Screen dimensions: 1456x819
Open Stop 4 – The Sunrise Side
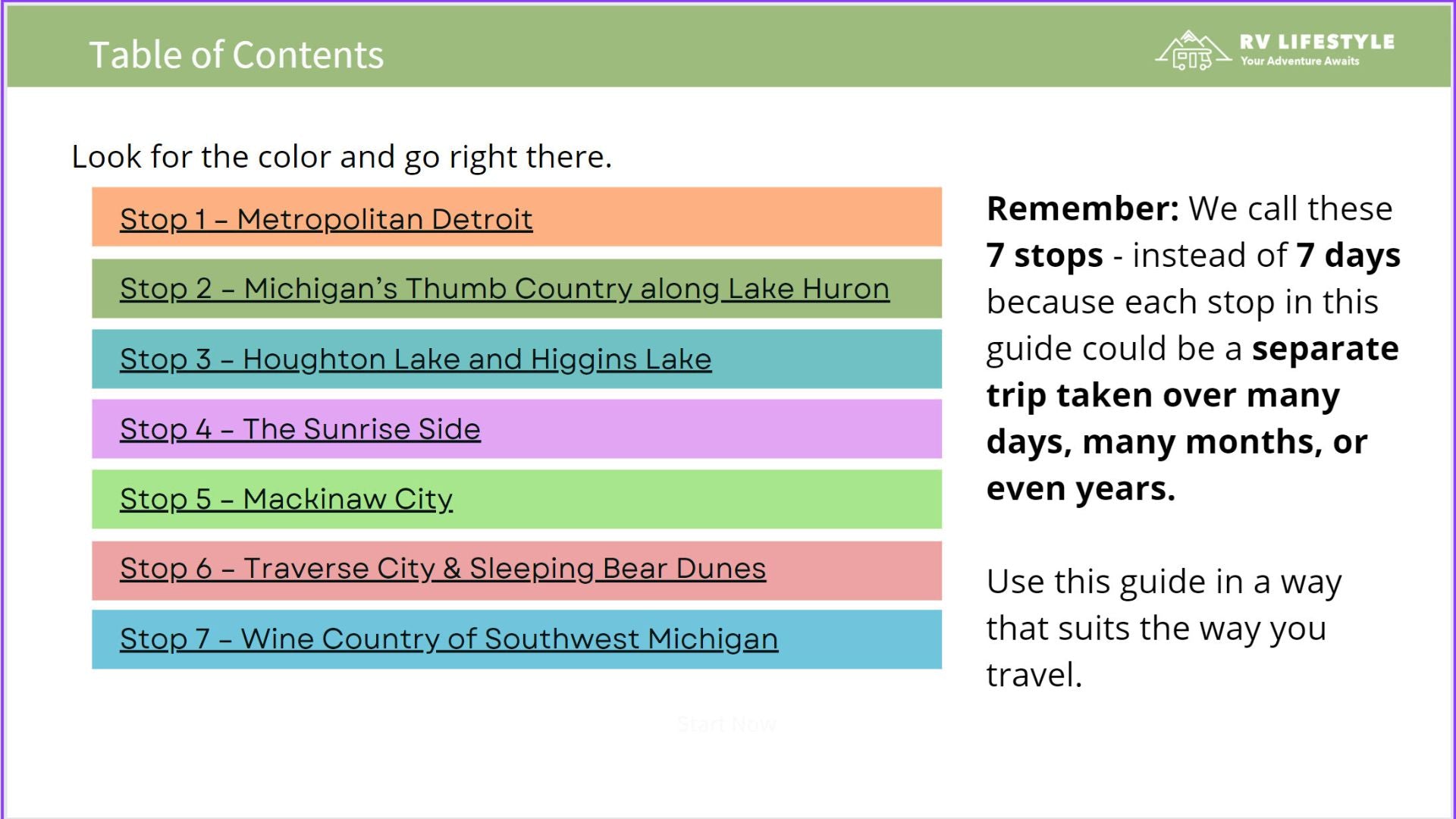tap(300, 429)
